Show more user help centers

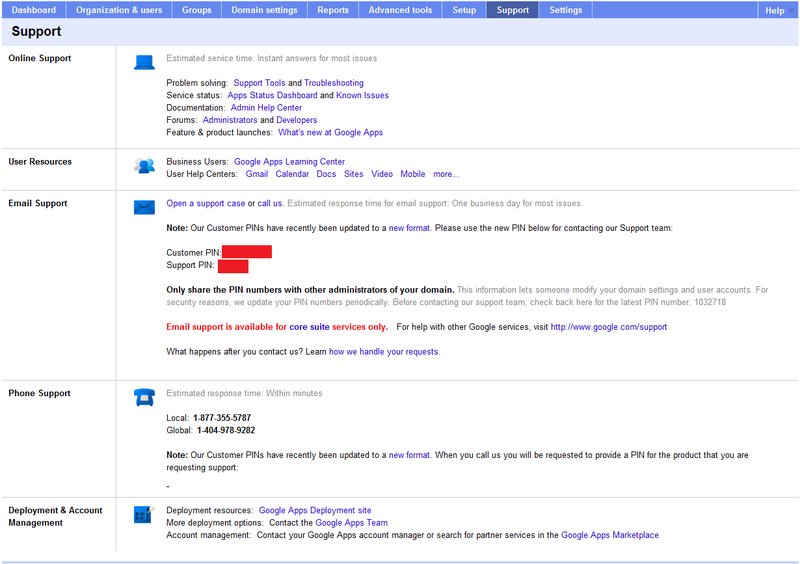pos(446,174)
